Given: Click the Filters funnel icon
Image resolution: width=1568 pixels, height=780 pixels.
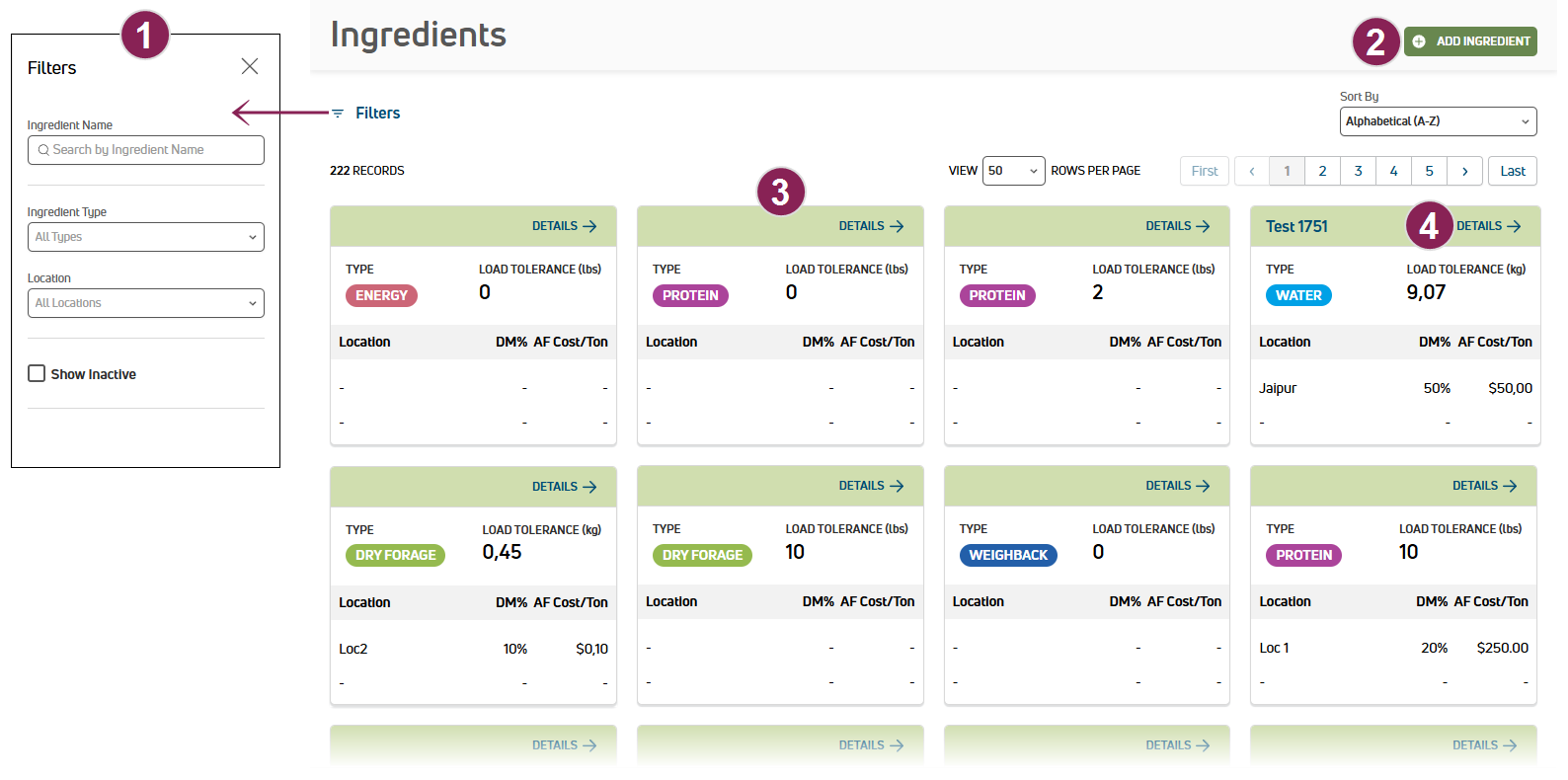Looking at the screenshot, I should 338,114.
